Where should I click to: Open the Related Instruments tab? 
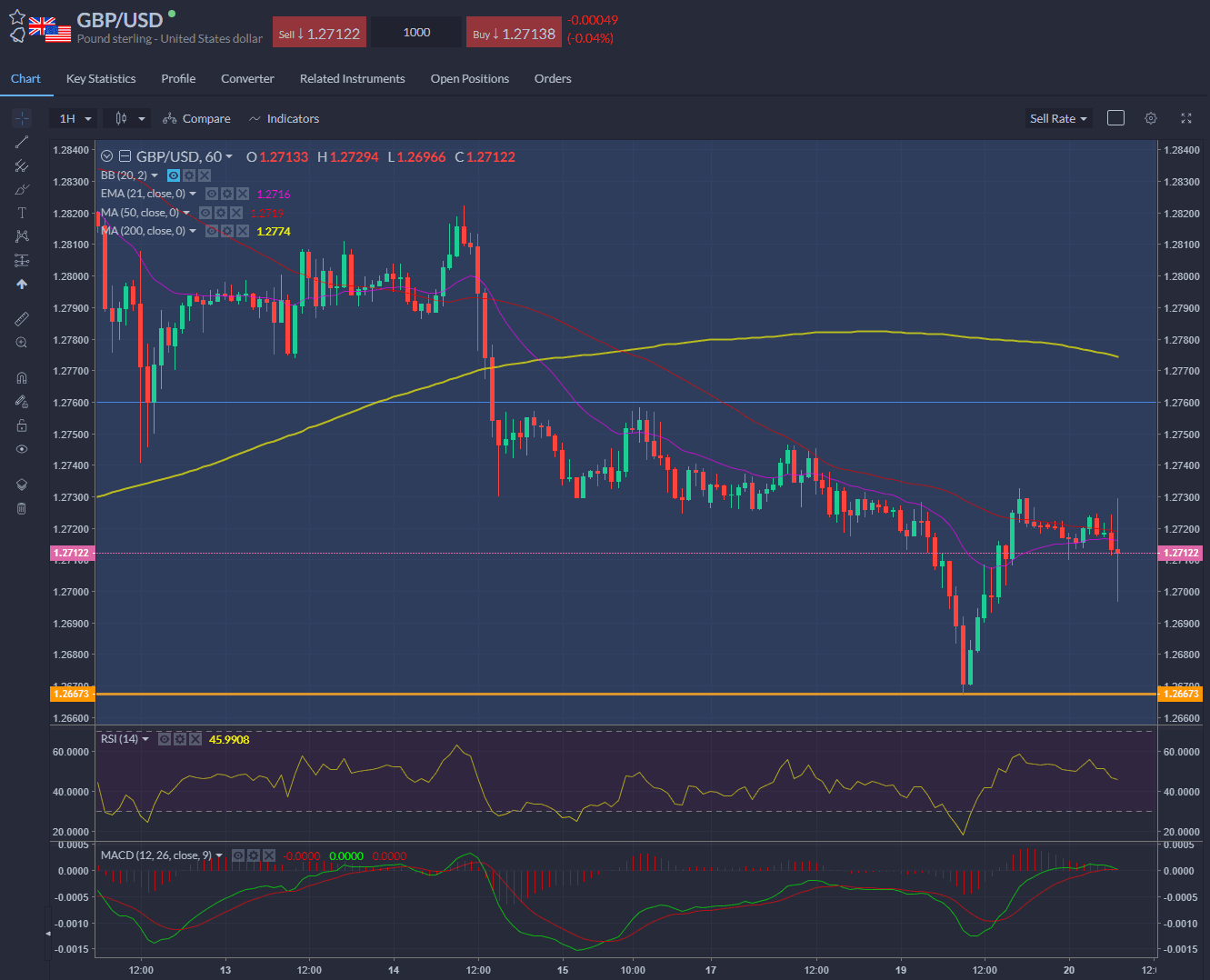pyautogui.click(x=353, y=78)
